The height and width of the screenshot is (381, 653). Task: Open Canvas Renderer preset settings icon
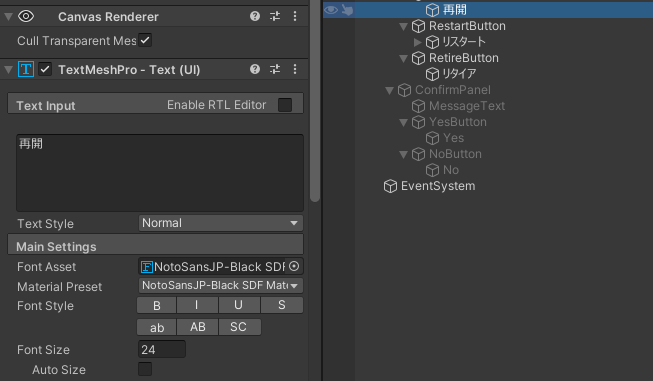pos(275,16)
